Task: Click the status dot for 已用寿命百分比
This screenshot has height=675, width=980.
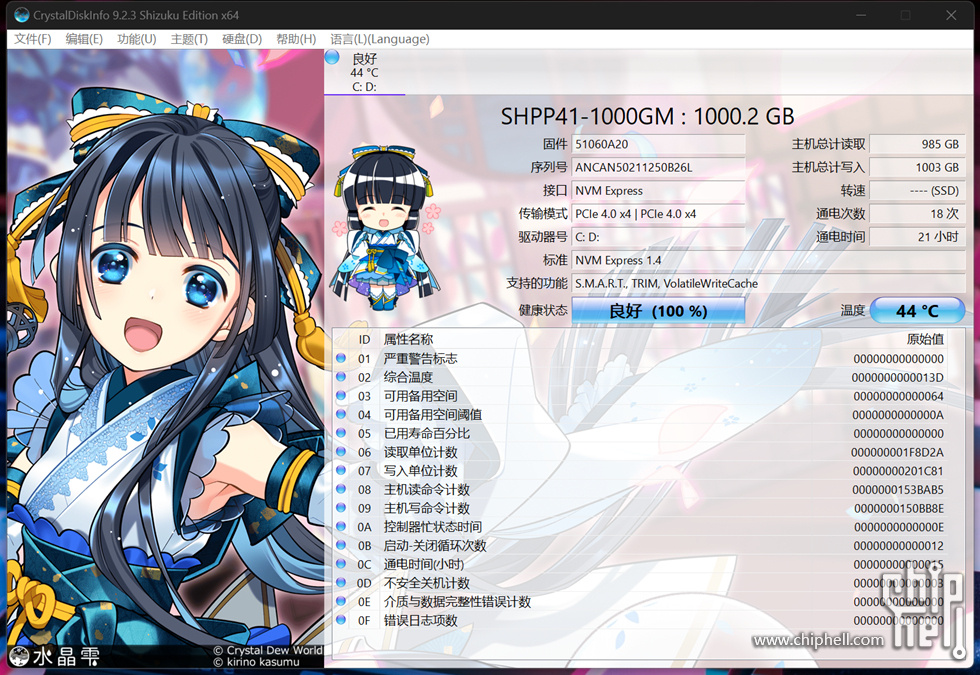Action: (341, 433)
